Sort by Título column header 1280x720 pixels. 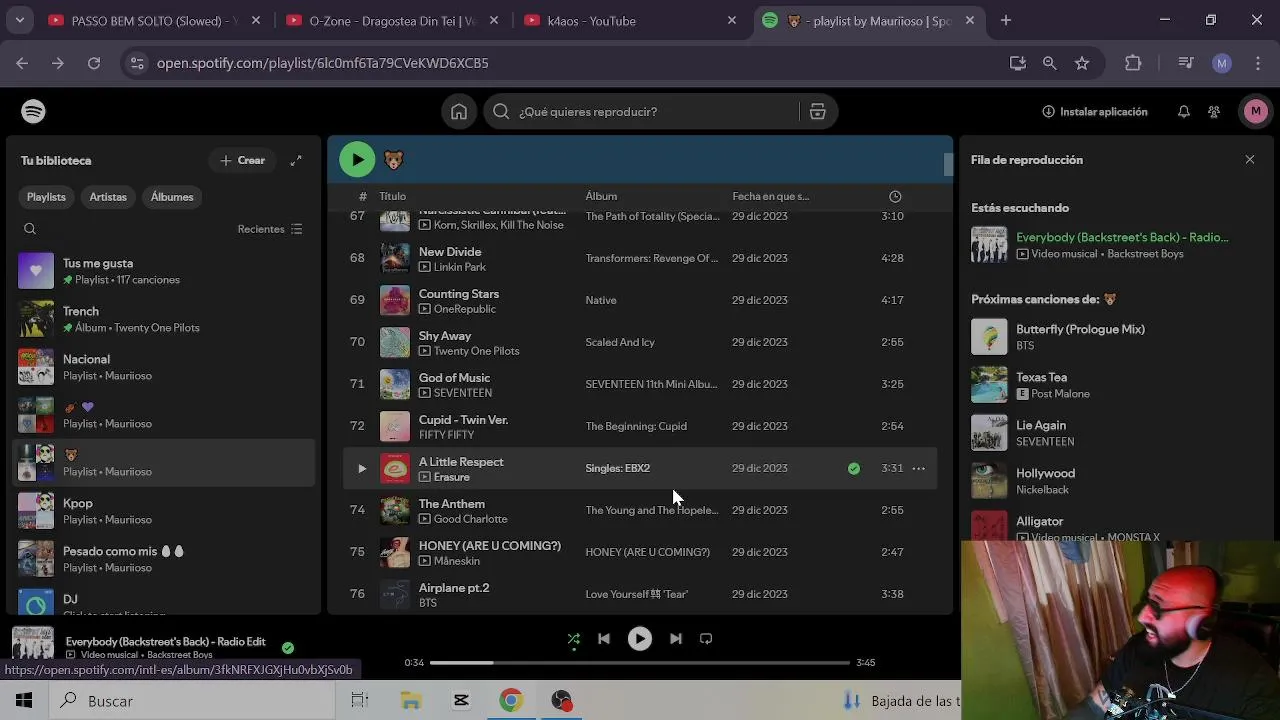392,196
